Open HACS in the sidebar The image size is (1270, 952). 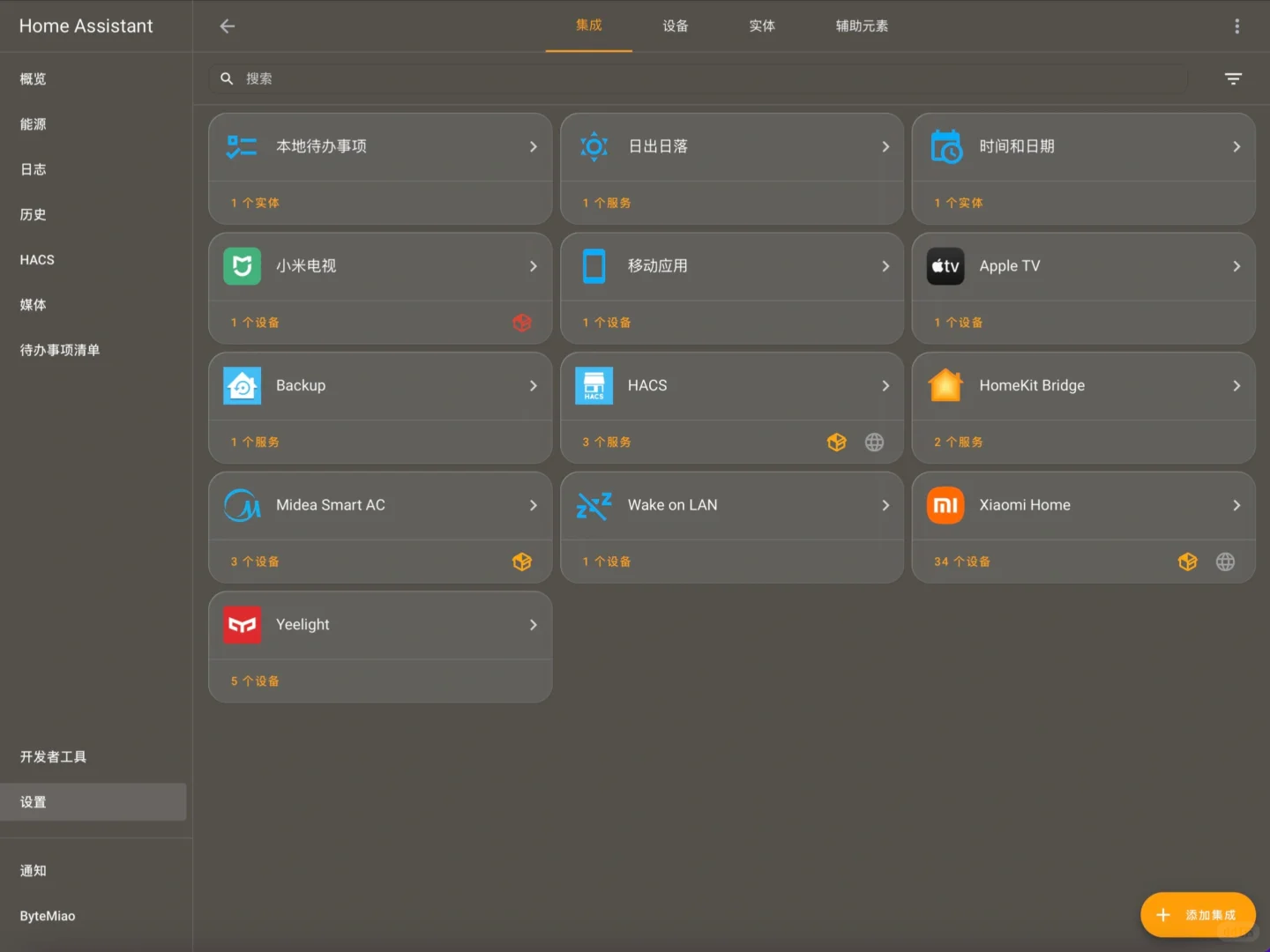[x=93, y=260]
